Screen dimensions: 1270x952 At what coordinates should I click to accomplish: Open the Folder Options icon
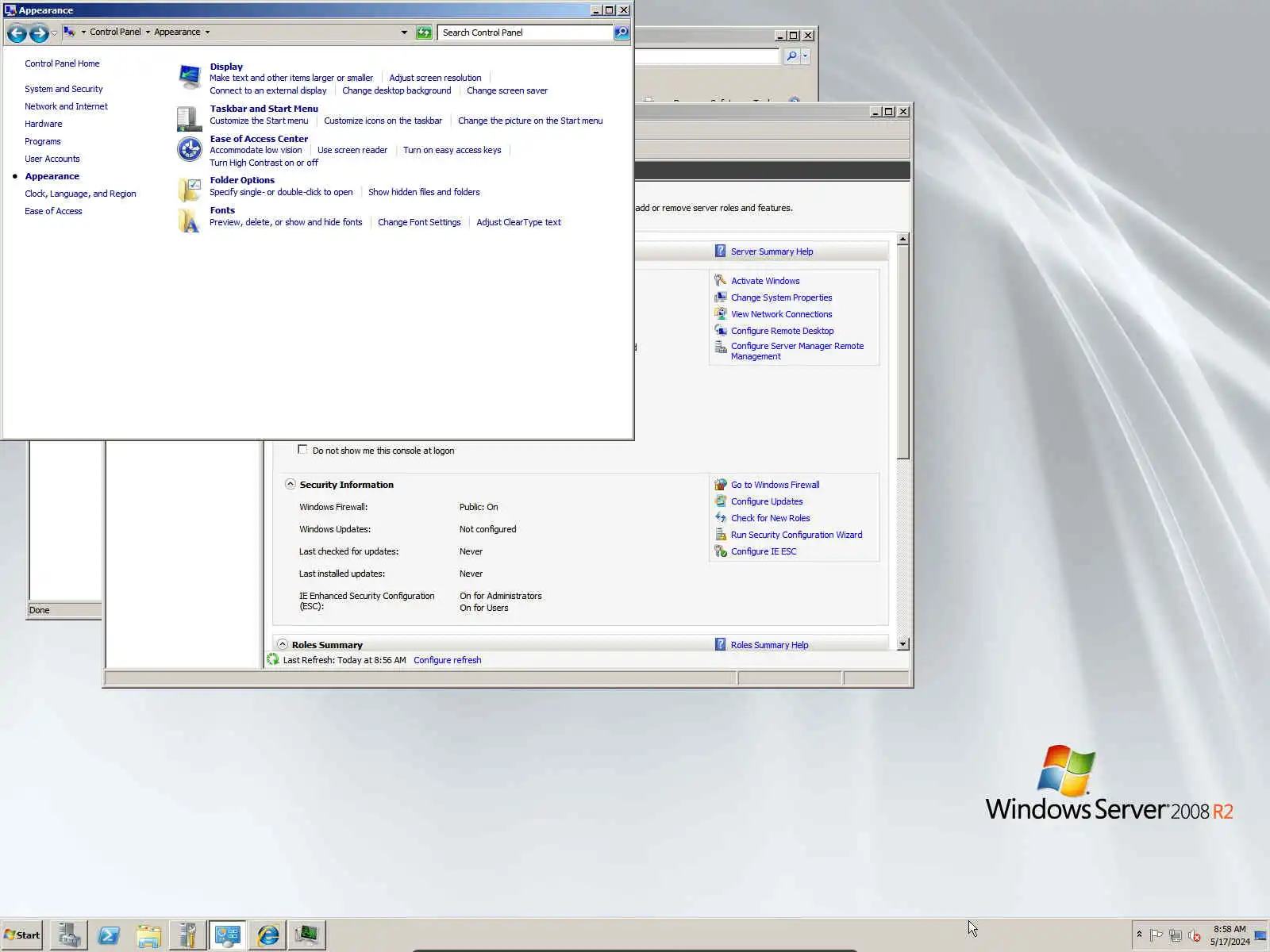pos(190,190)
